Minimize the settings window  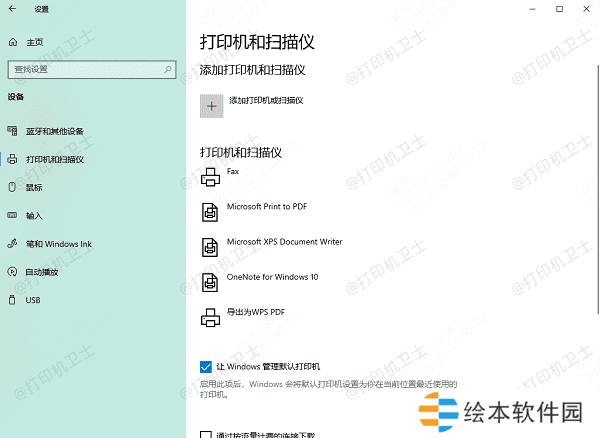coord(532,9)
